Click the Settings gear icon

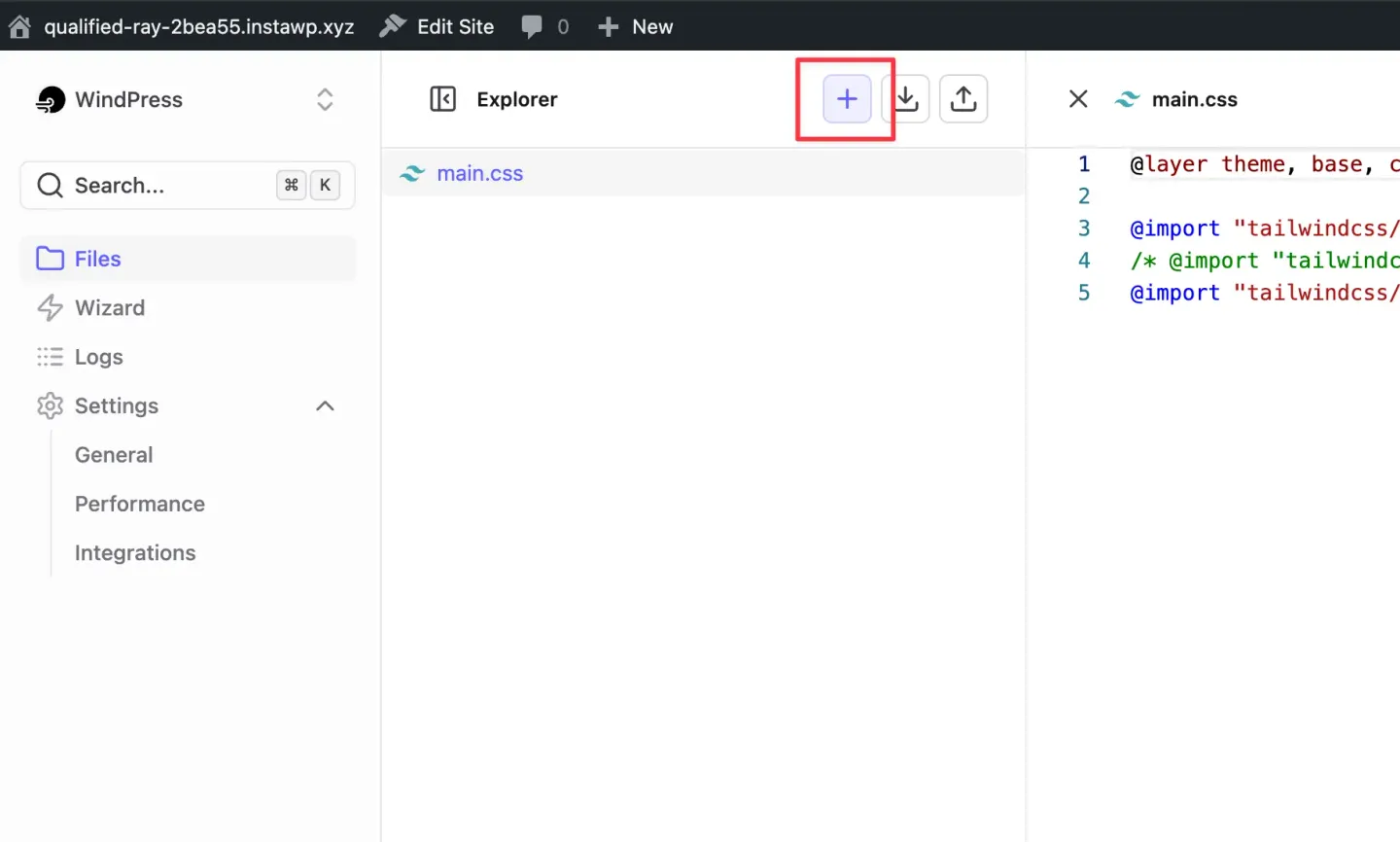click(x=50, y=405)
